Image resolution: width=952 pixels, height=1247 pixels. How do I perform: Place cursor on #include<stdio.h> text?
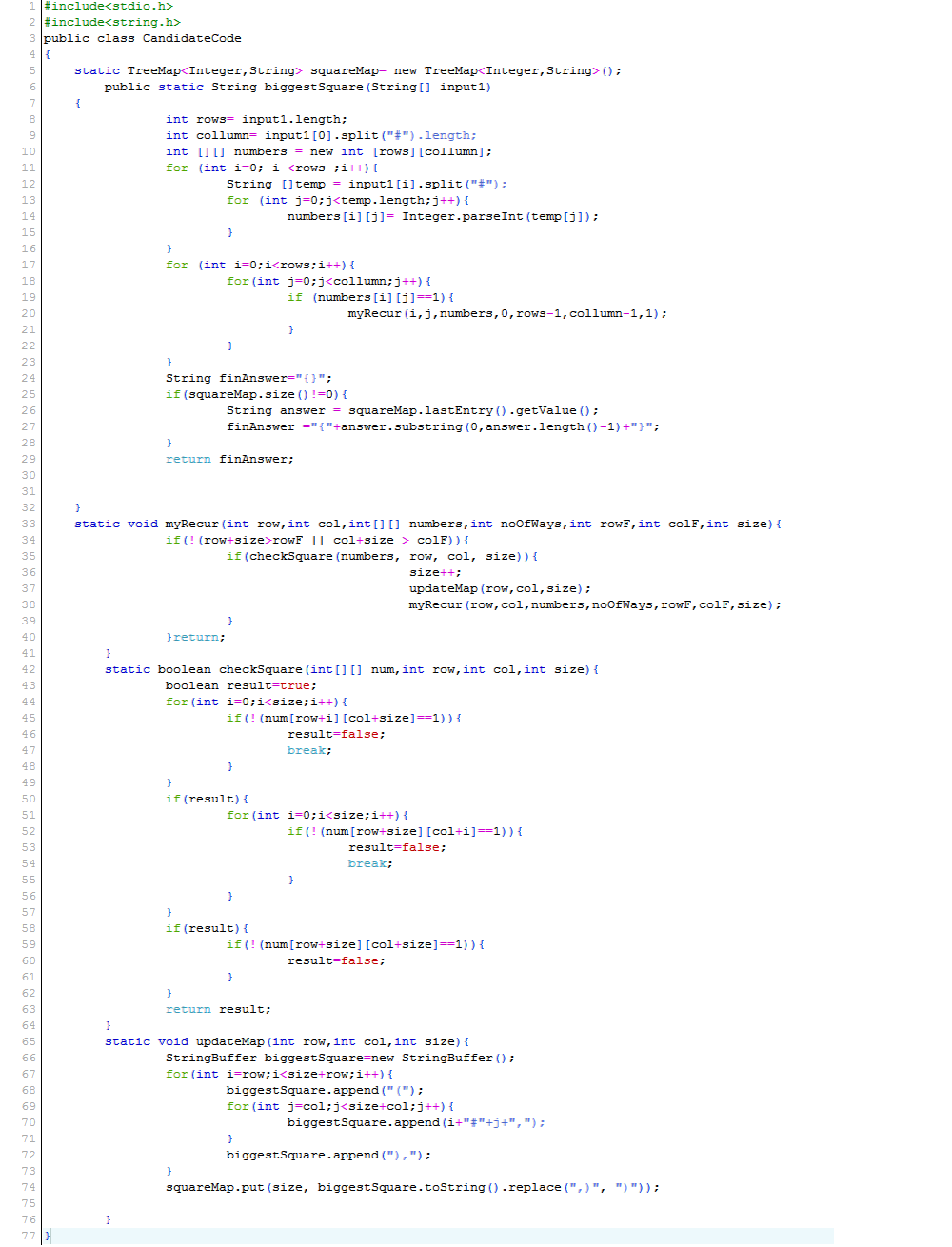pyautogui.click(x=109, y=6)
